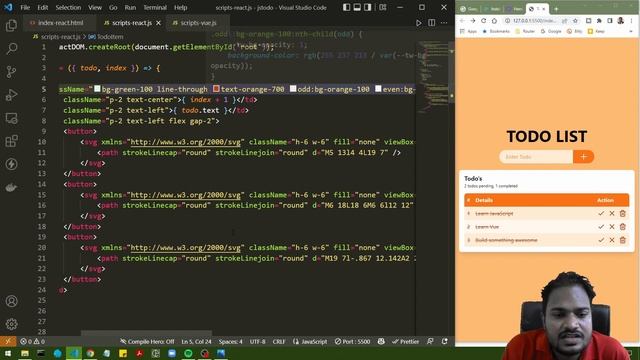
Task: Open the File menu
Action: (25, 7)
